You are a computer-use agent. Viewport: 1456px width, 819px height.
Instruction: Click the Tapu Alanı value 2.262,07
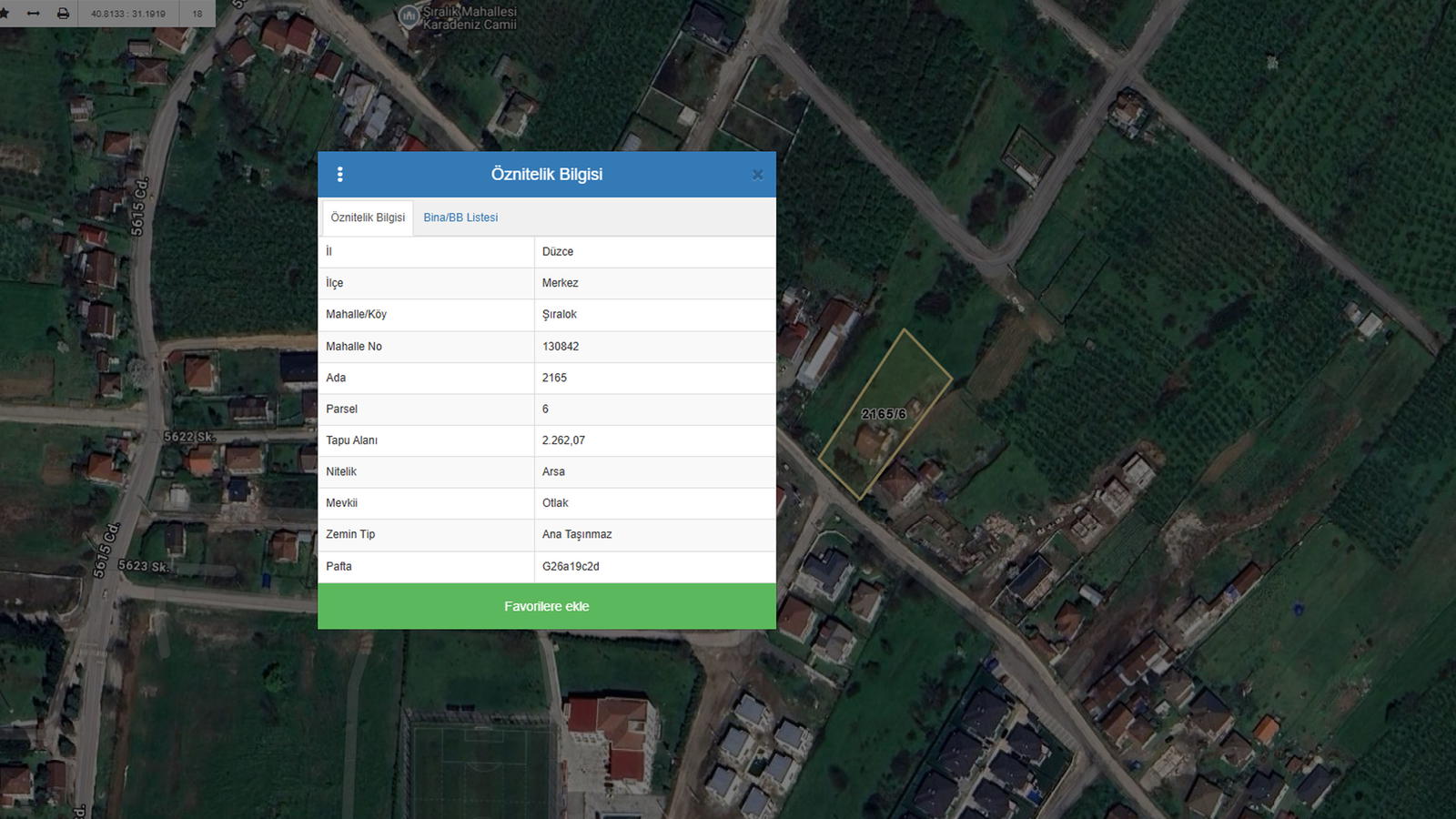(563, 440)
